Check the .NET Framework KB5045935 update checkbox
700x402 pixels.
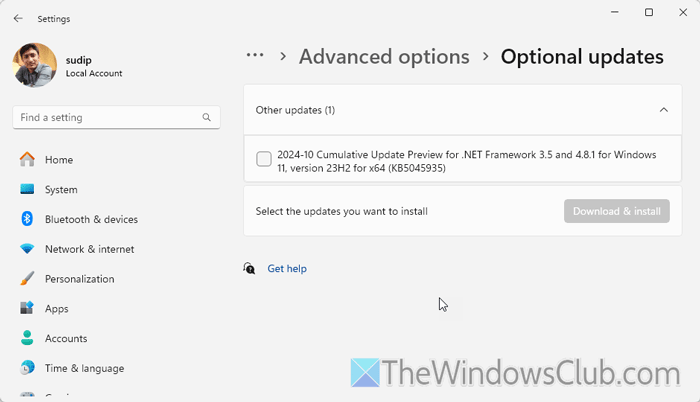coord(264,160)
